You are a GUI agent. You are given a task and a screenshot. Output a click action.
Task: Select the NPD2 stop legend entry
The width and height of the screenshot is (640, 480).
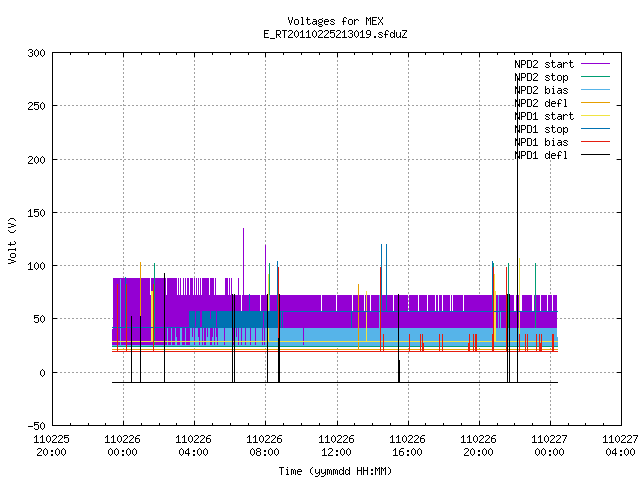(x=541, y=77)
